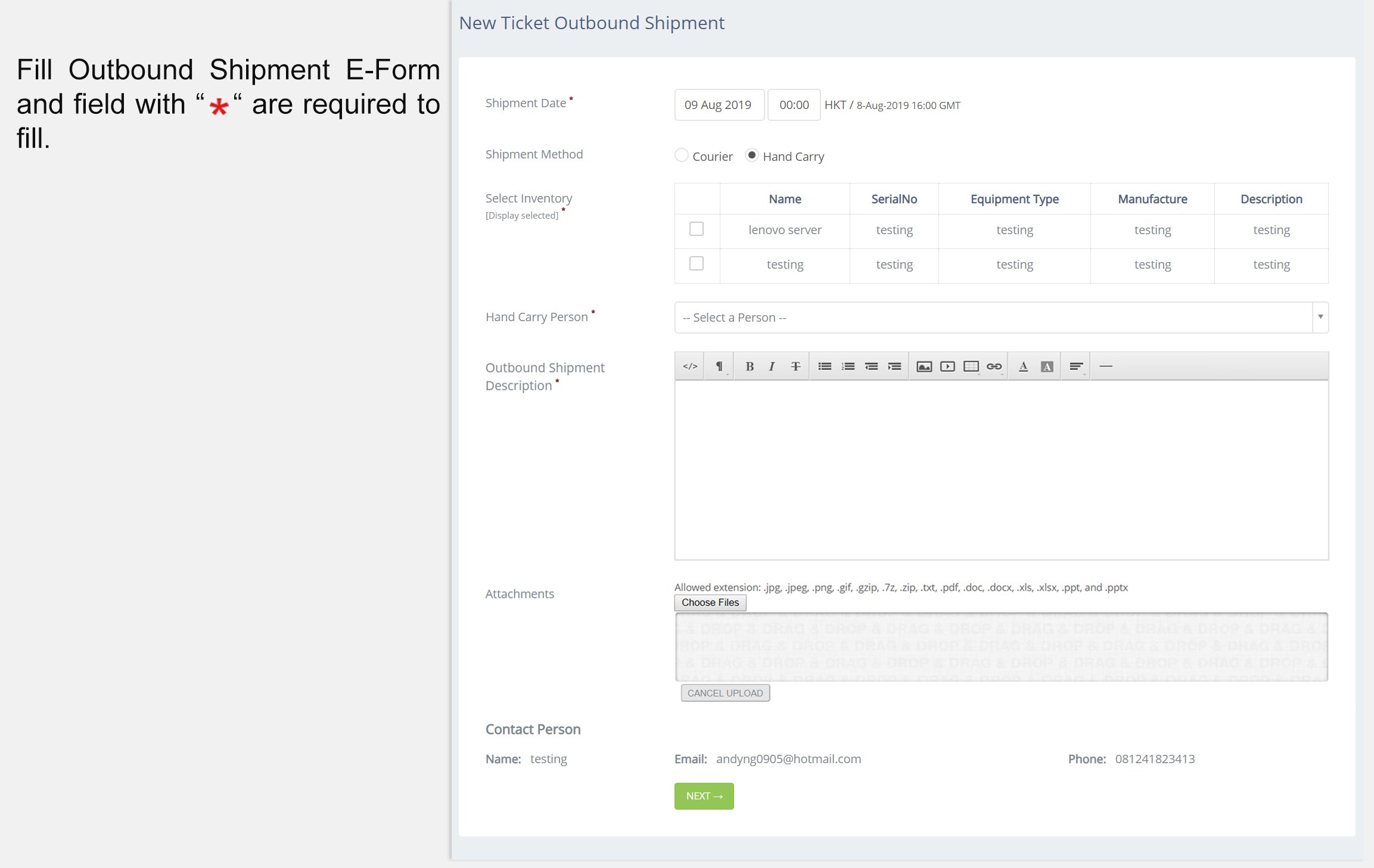Click the green NEXT button
This screenshot has width=1374, height=868.
[704, 796]
